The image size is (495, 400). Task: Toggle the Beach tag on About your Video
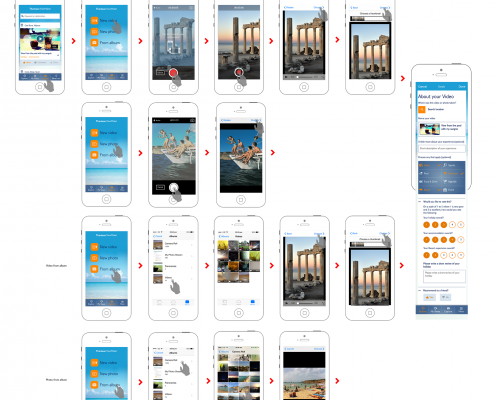point(430,190)
